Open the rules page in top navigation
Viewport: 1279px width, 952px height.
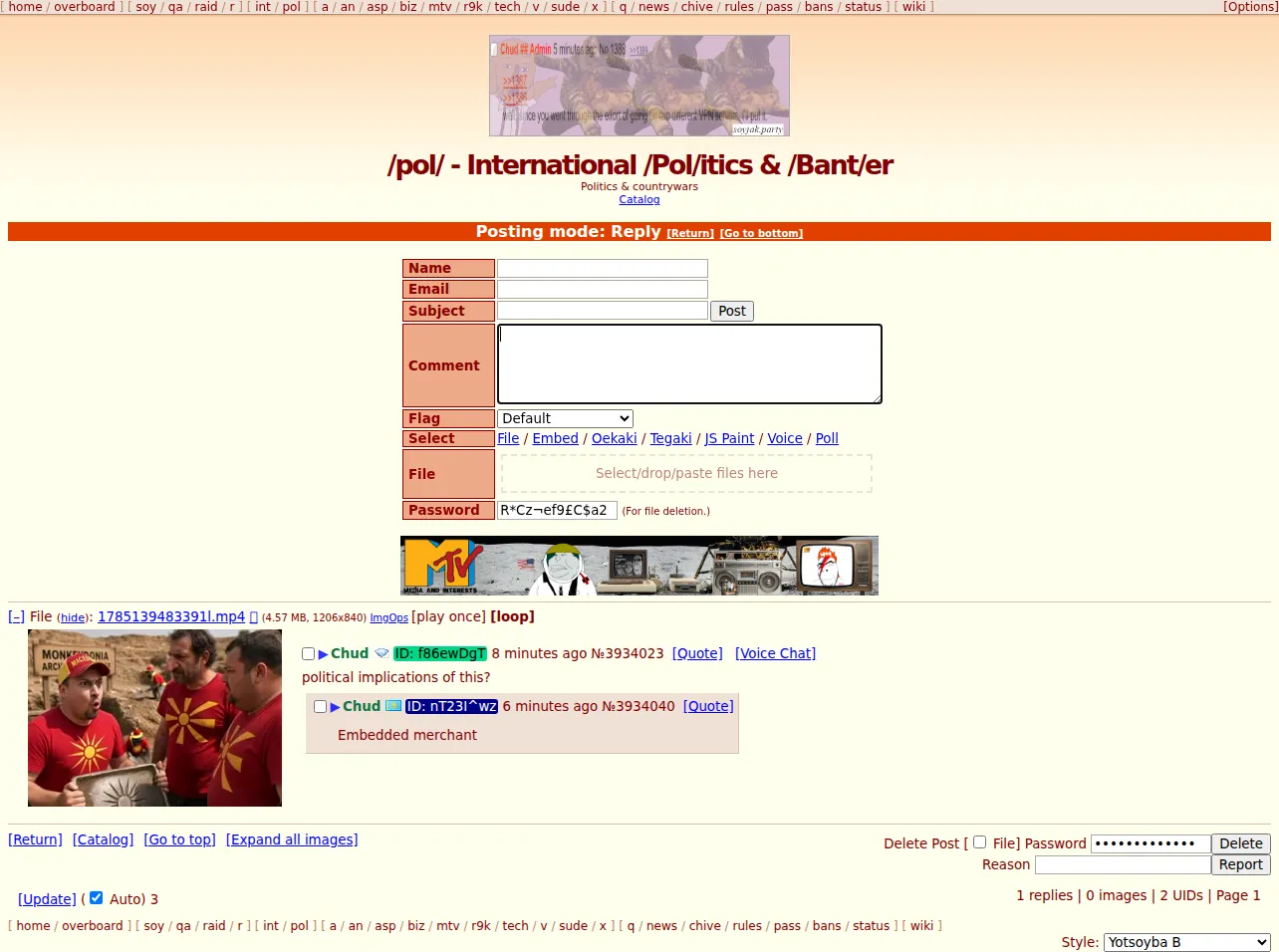pos(739,7)
